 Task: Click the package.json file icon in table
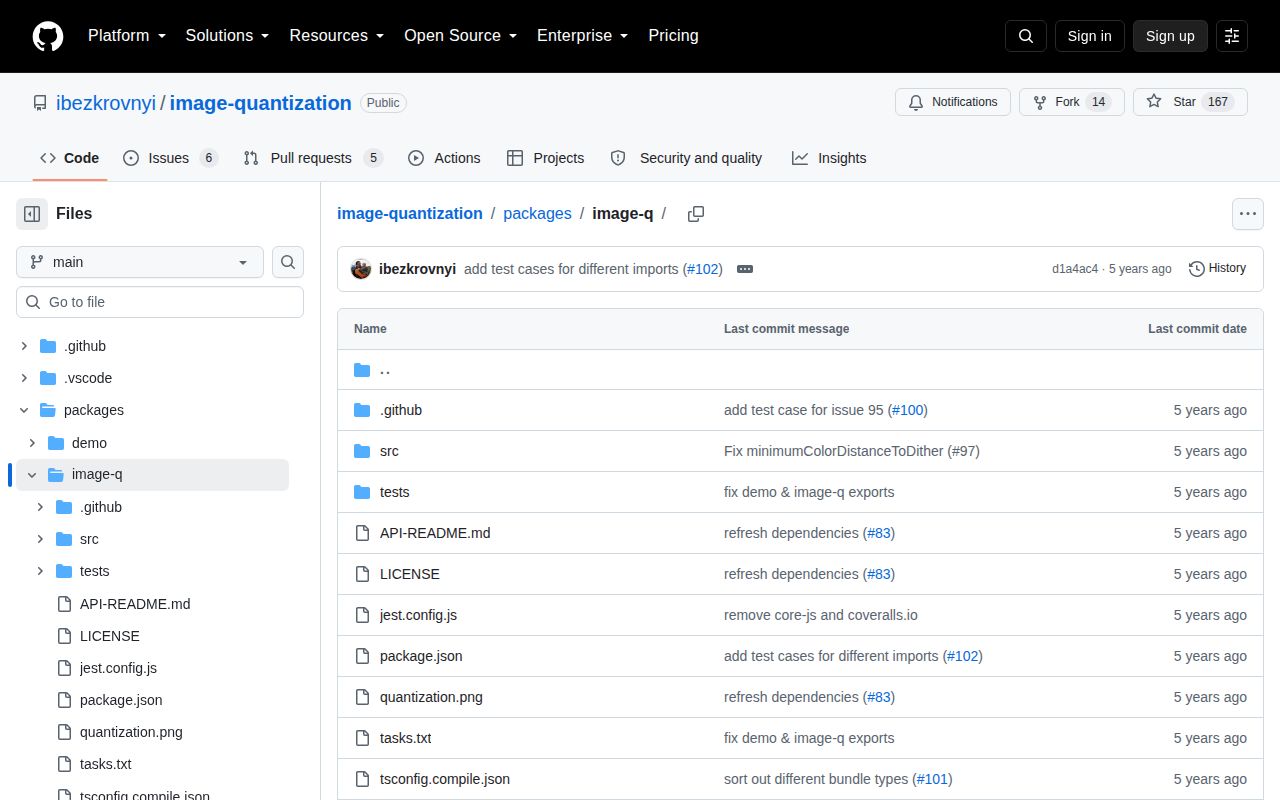coord(362,656)
